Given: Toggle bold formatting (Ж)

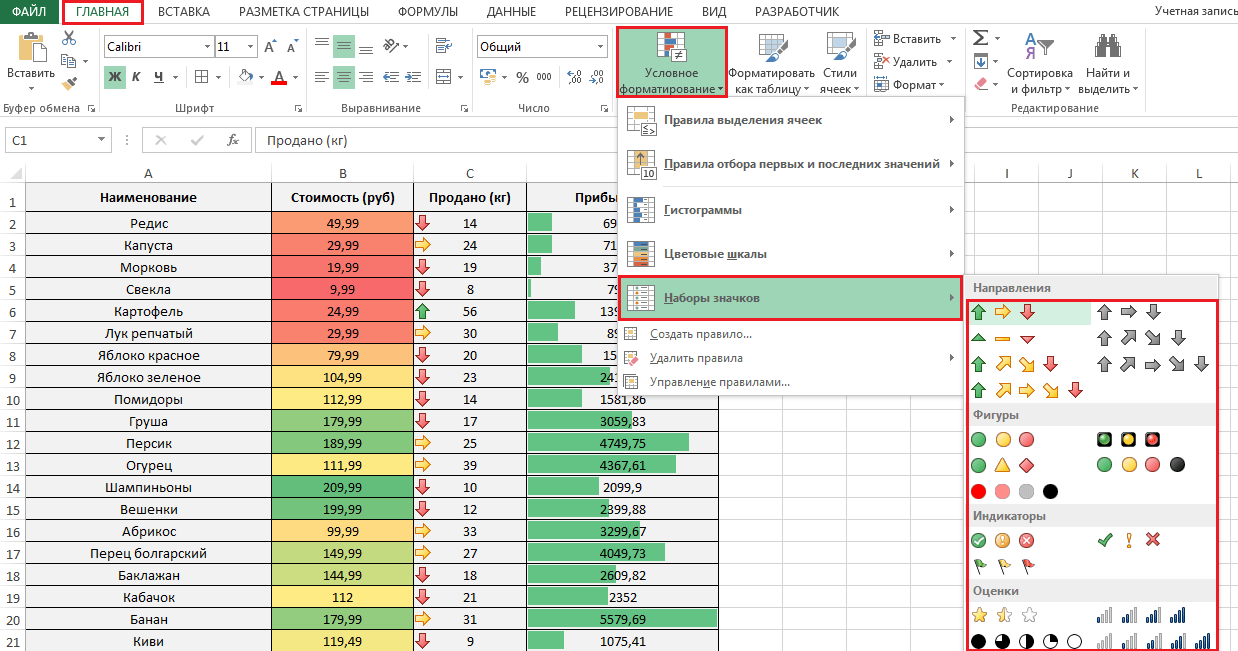Looking at the screenshot, I should (115, 77).
